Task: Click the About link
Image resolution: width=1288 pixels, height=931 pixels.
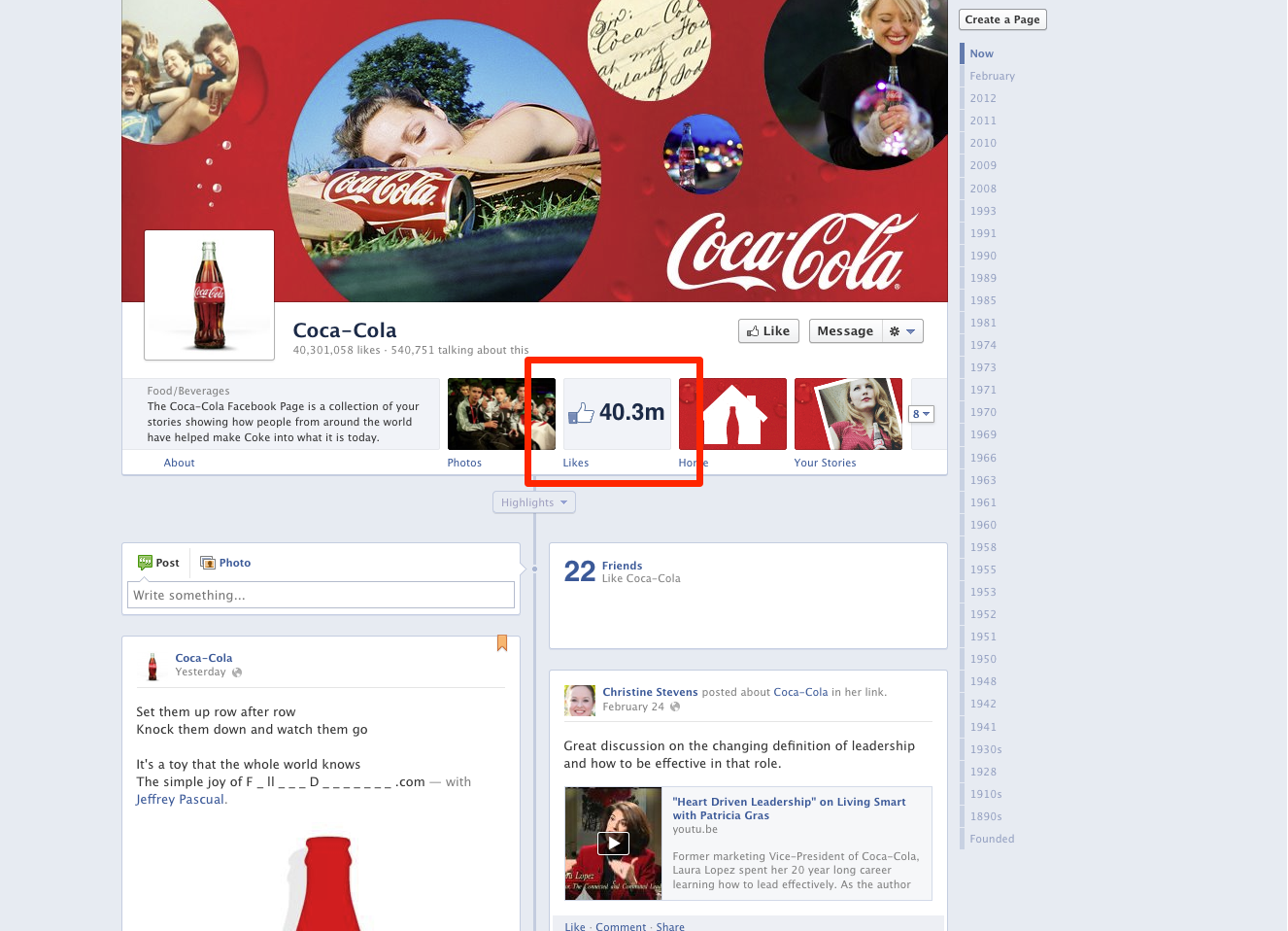Action: (179, 463)
